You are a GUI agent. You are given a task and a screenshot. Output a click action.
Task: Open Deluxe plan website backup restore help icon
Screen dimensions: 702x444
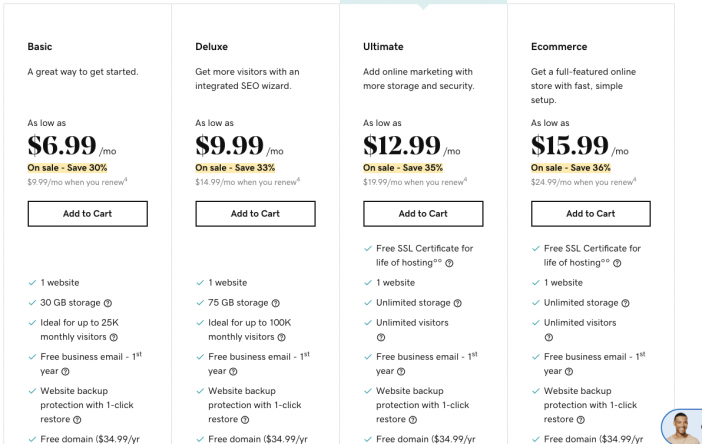click(x=245, y=420)
